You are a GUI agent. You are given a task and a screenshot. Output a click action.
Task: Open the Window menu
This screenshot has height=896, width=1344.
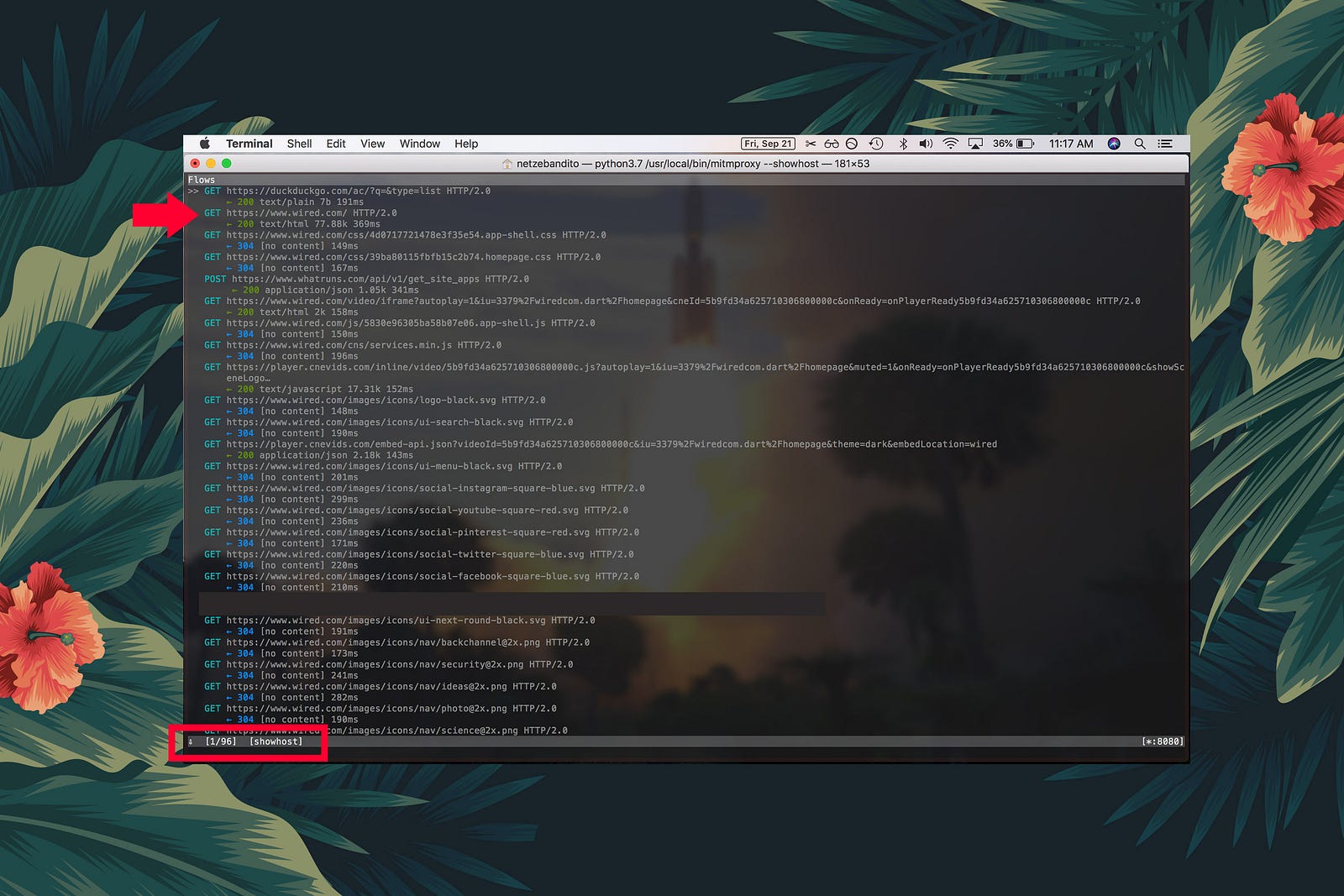pos(420,144)
